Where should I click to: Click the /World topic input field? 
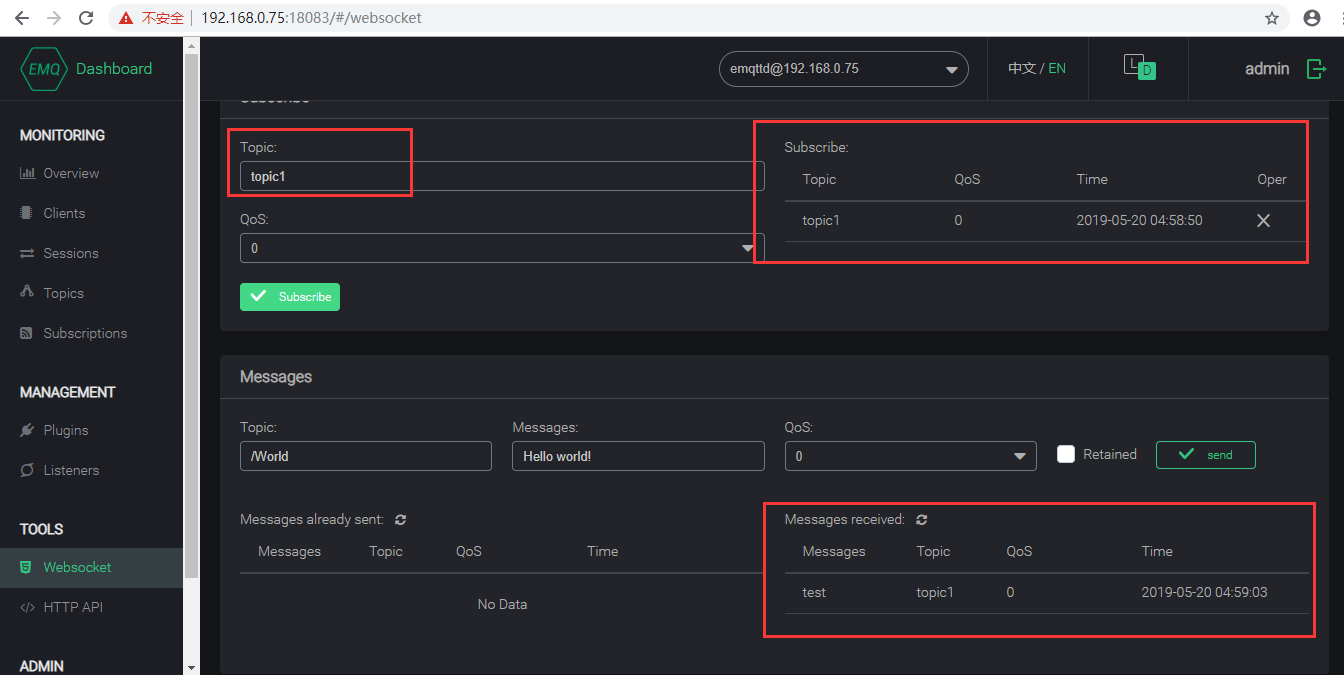(x=366, y=455)
